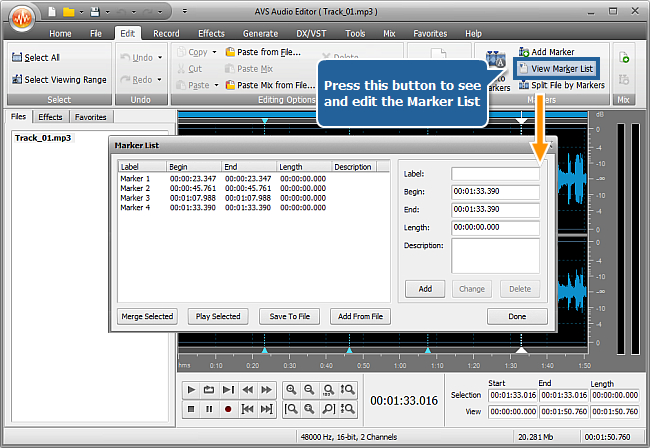
Task: Start recording with red Record button
Action: [x=228, y=409]
